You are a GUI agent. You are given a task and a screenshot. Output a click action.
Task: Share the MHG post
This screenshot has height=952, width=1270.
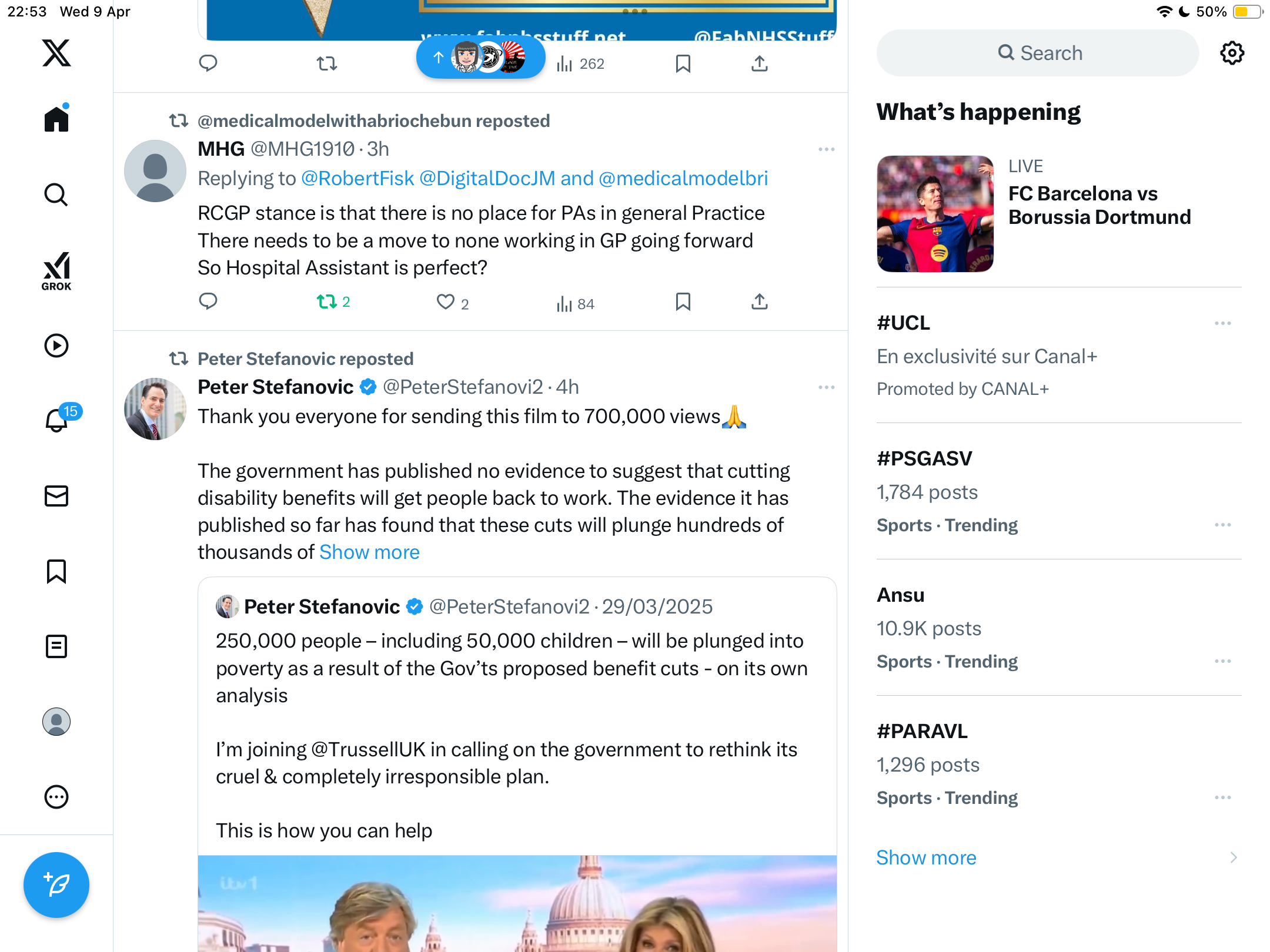point(760,302)
